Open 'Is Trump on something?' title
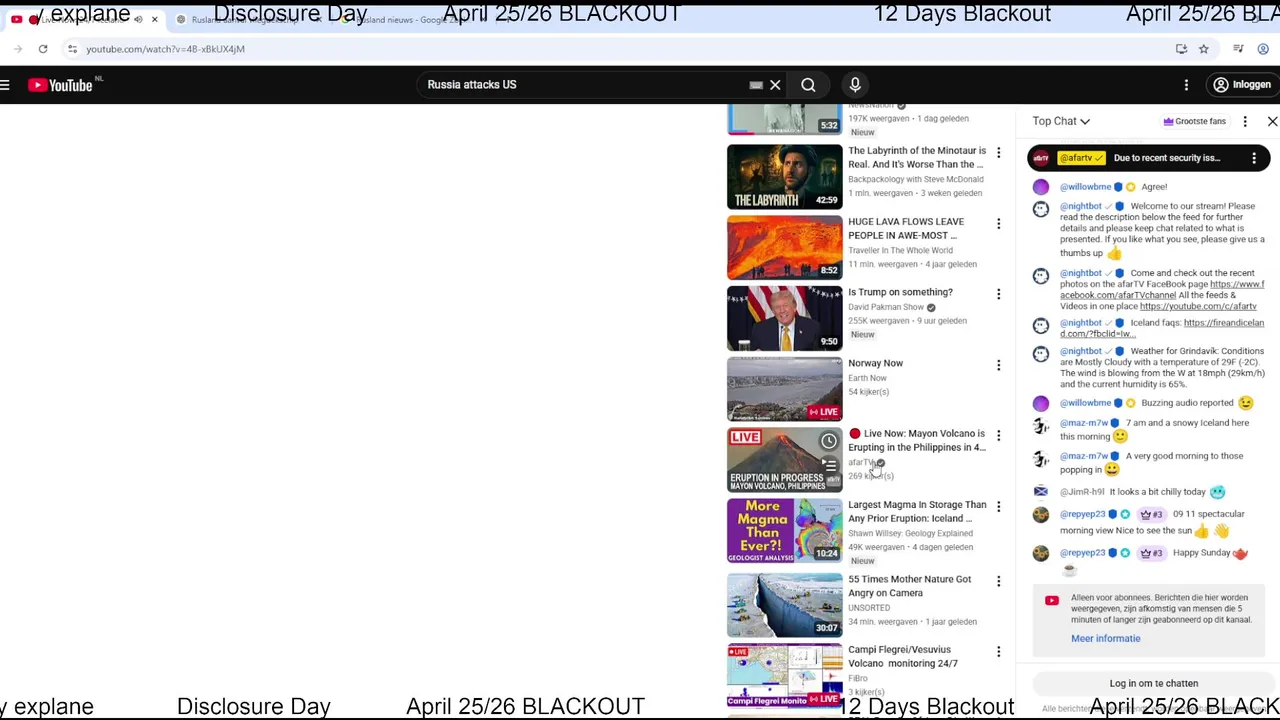Screen dimensions: 1280x720 pos(900,292)
